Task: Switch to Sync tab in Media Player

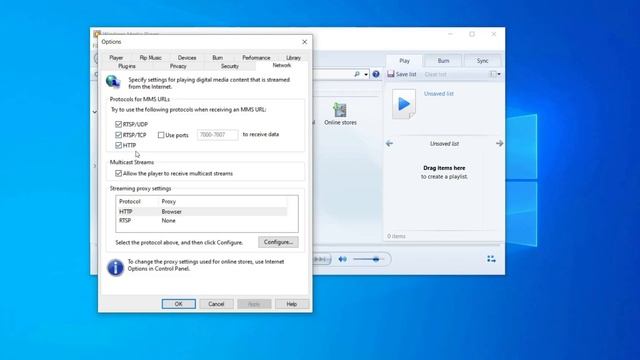Action: (482, 61)
